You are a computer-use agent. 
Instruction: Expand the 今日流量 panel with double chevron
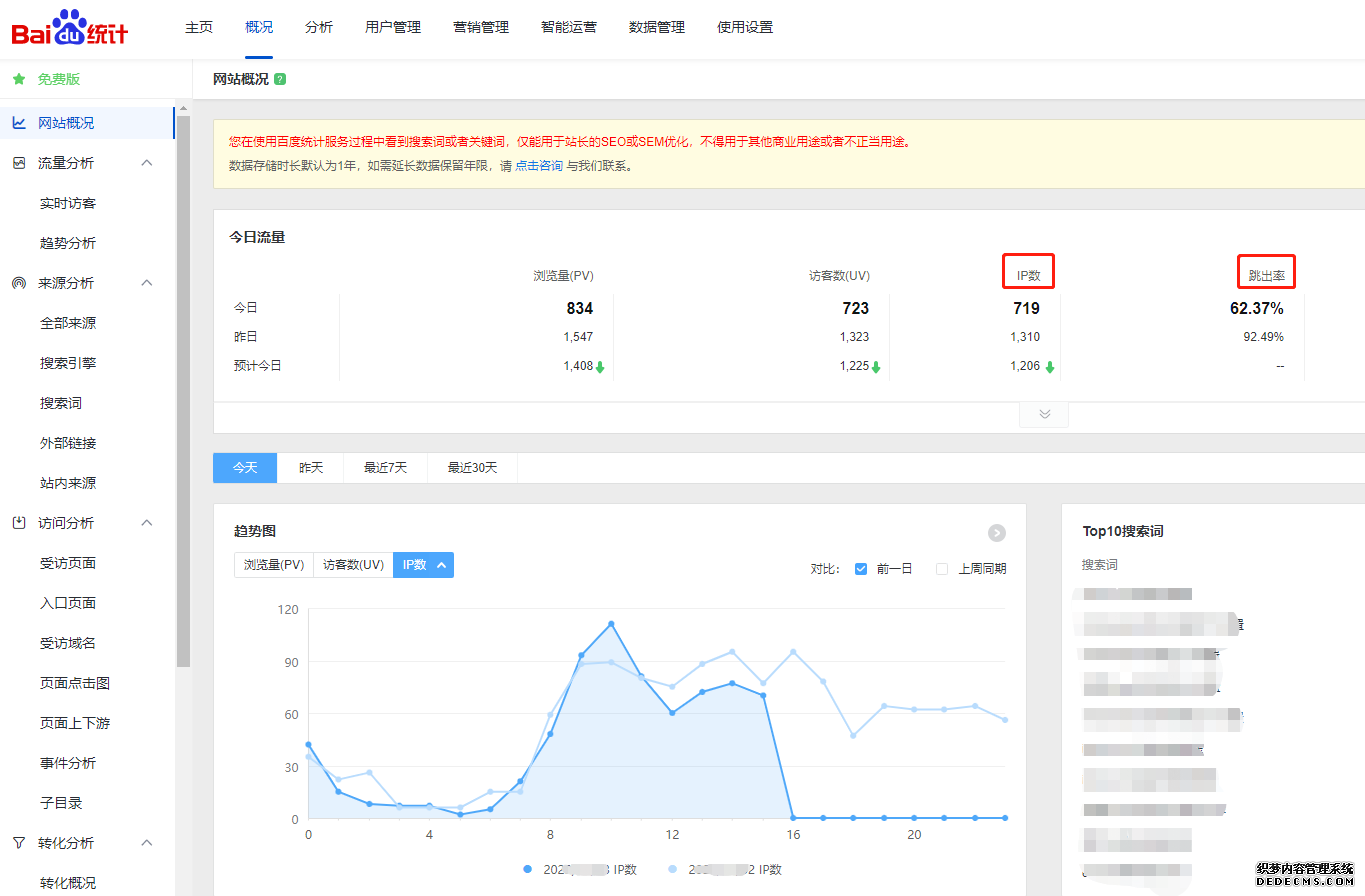tap(1044, 414)
